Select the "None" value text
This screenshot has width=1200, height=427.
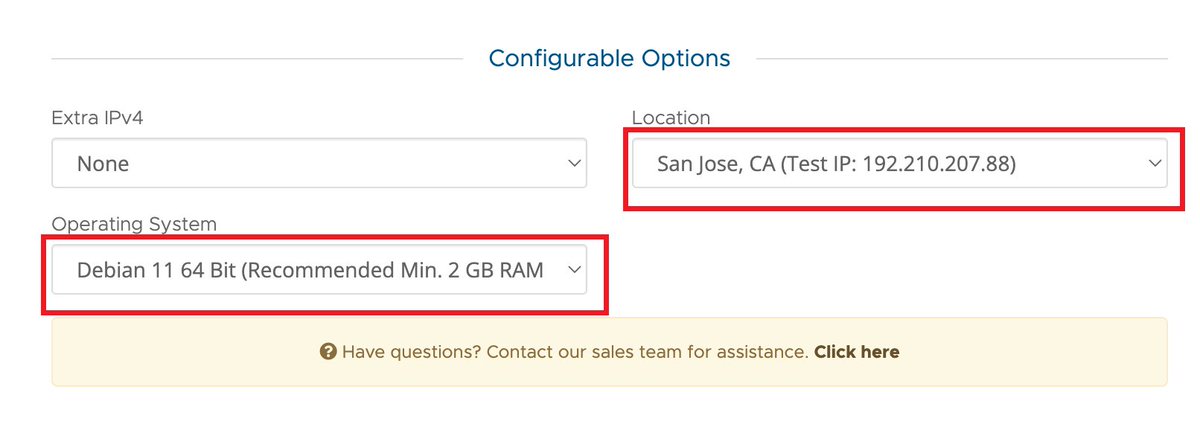tap(103, 163)
